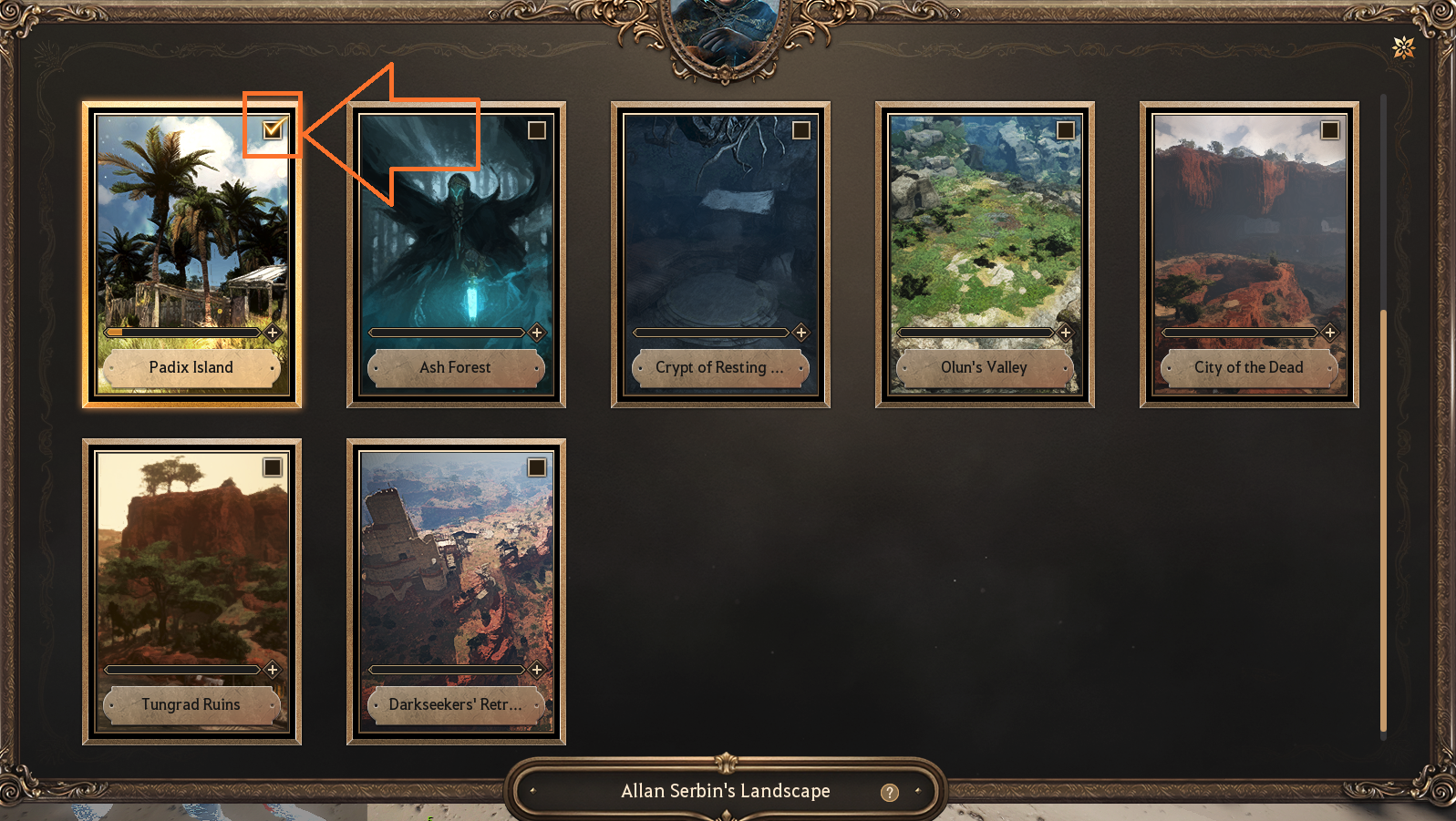The image size is (1456, 821).
Task: Click the plus icon on Crypt of Resting card
Action: 801,333
